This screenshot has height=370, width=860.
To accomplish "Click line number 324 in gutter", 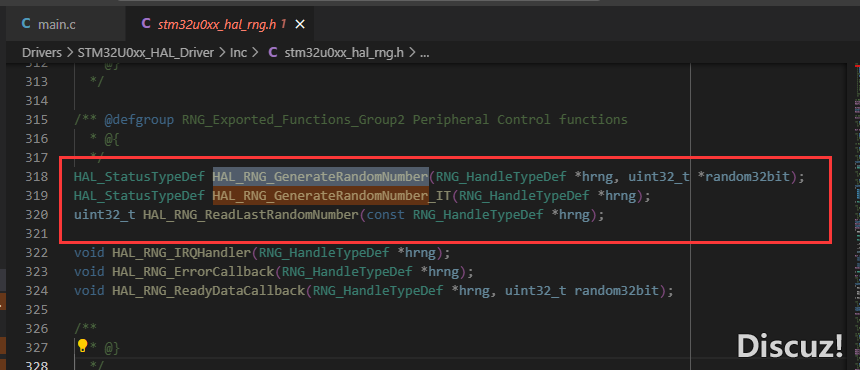I will pyautogui.click(x=37, y=291).
